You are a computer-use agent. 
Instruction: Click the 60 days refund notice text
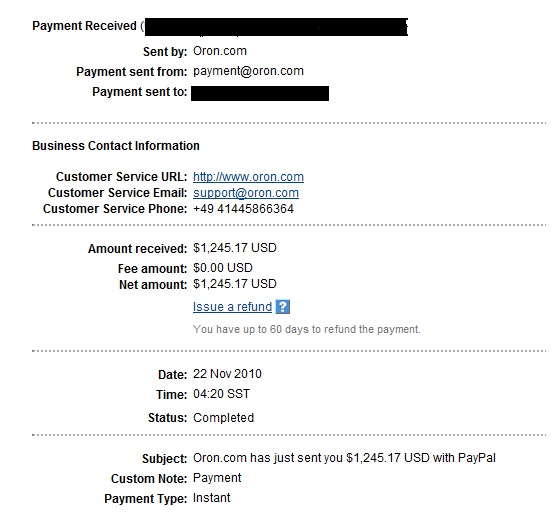pos(307,329)
